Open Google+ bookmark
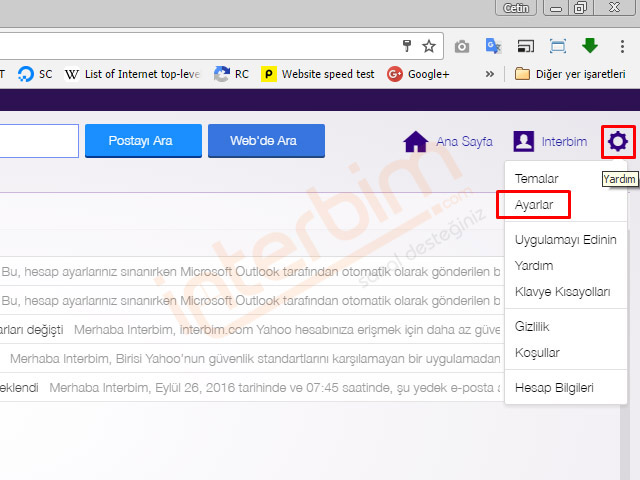The image size is (640, 480). [418, 74]
